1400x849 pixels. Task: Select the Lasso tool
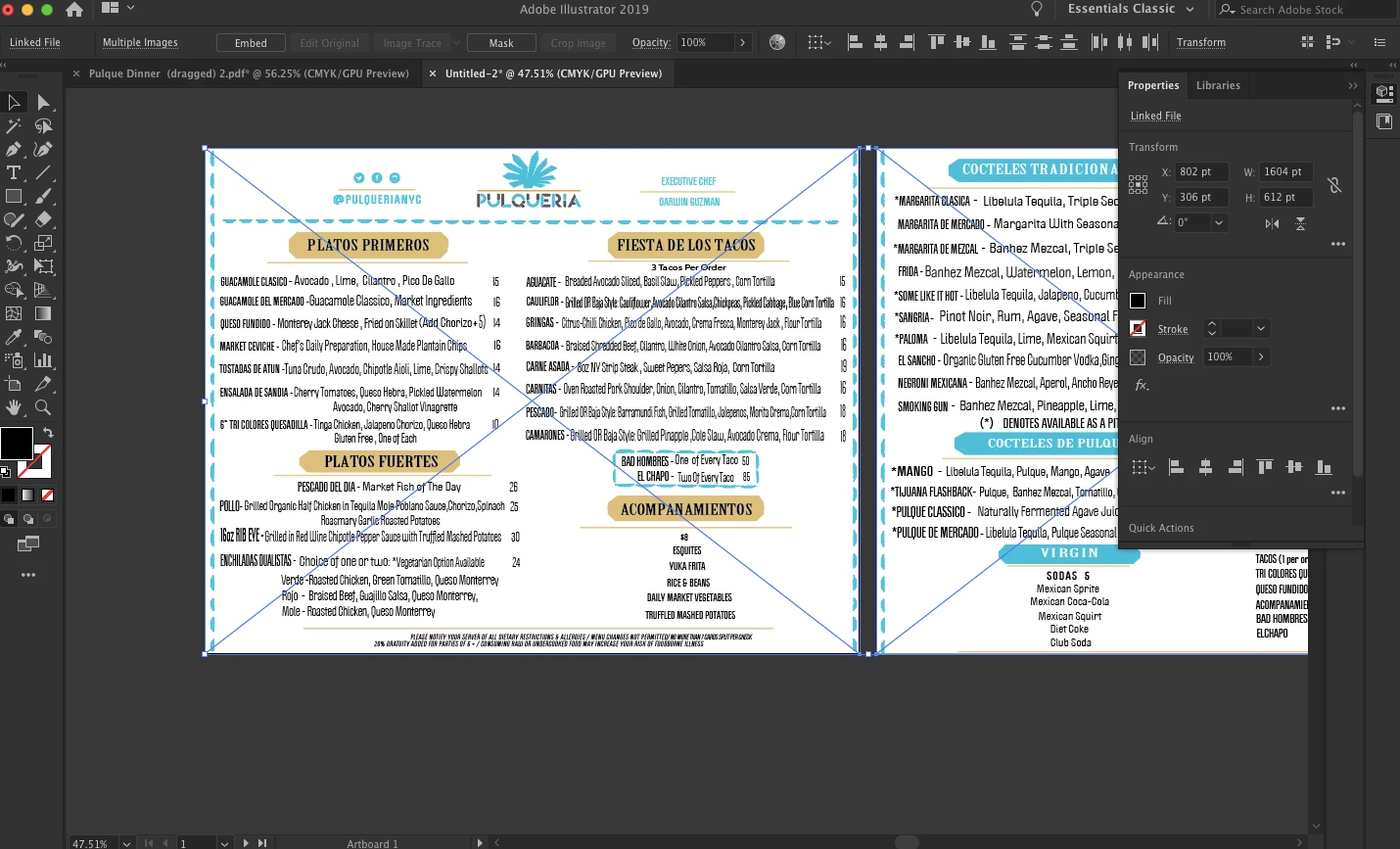tap(43, 125)
